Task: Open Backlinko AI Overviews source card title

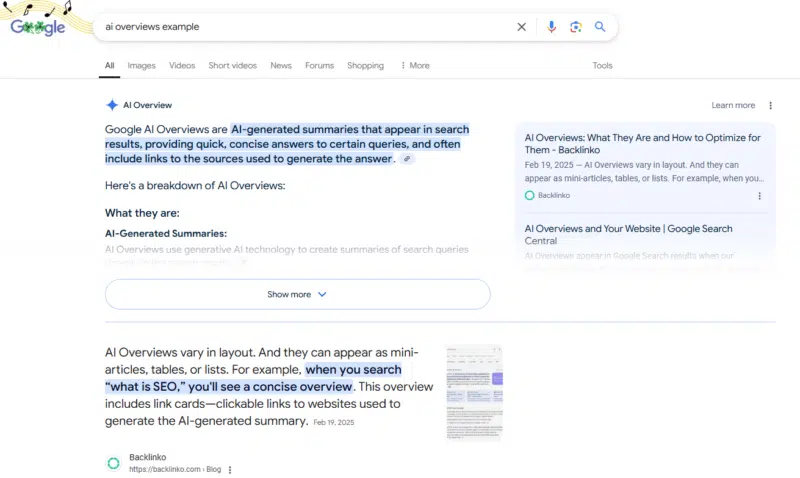Action: (x=642, y=144)
